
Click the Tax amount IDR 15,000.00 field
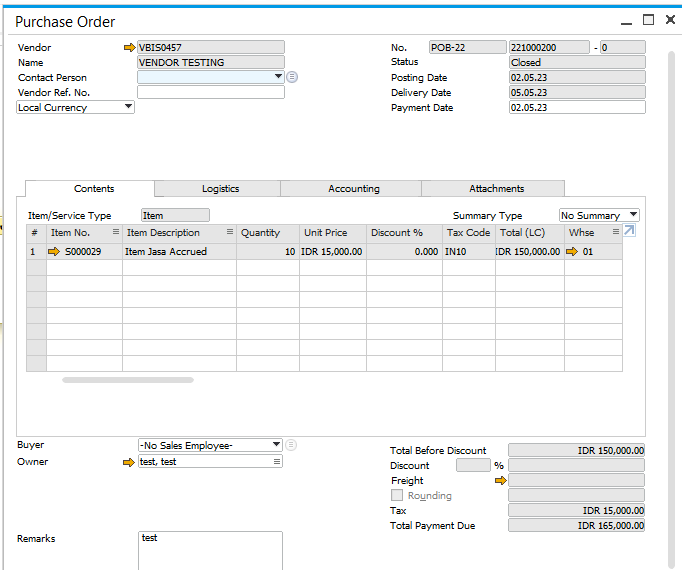tap(576, 510)
